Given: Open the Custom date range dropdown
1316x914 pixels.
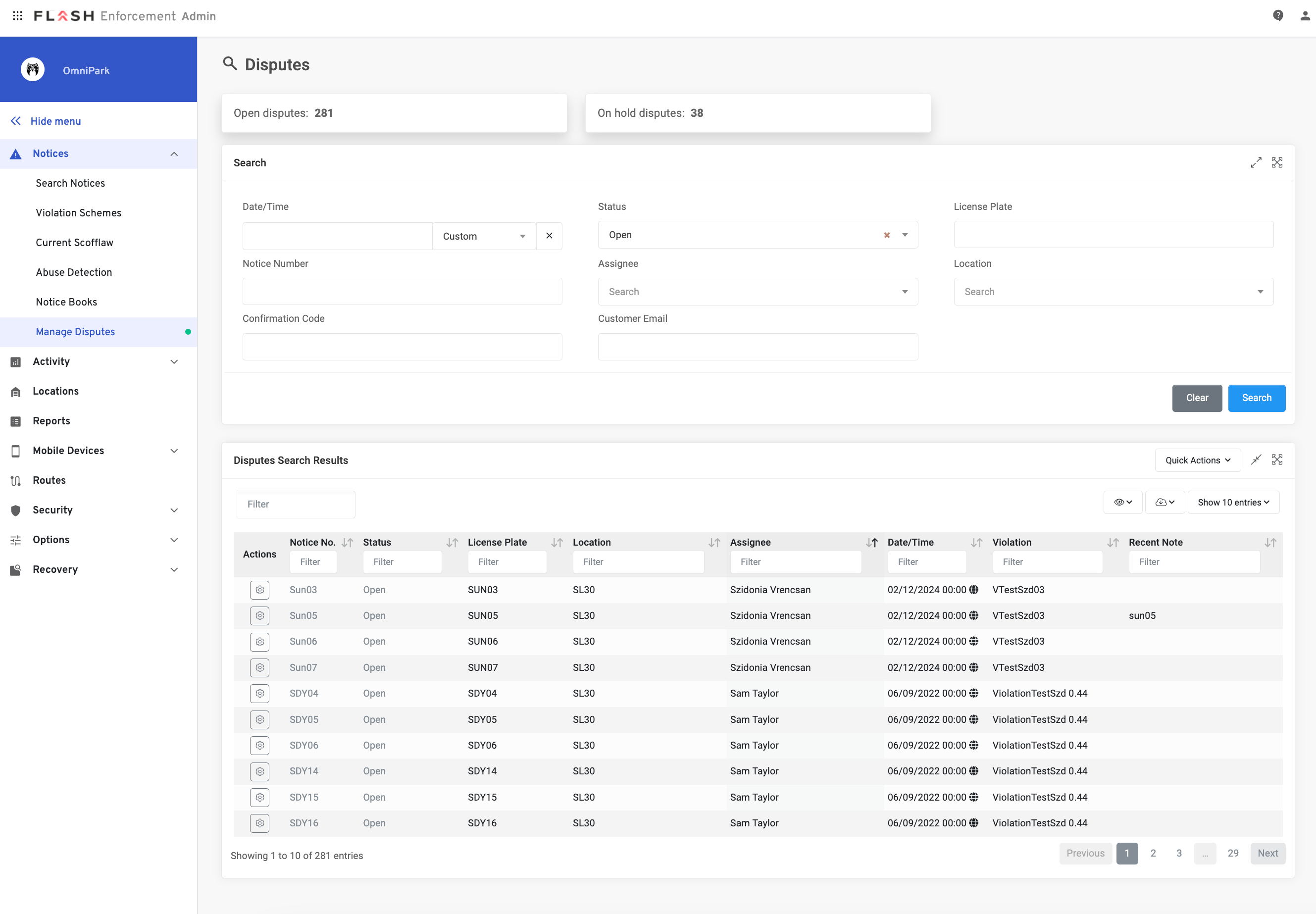Looking at the screenshot, I should pyautogui.click(x=483, y=236).
